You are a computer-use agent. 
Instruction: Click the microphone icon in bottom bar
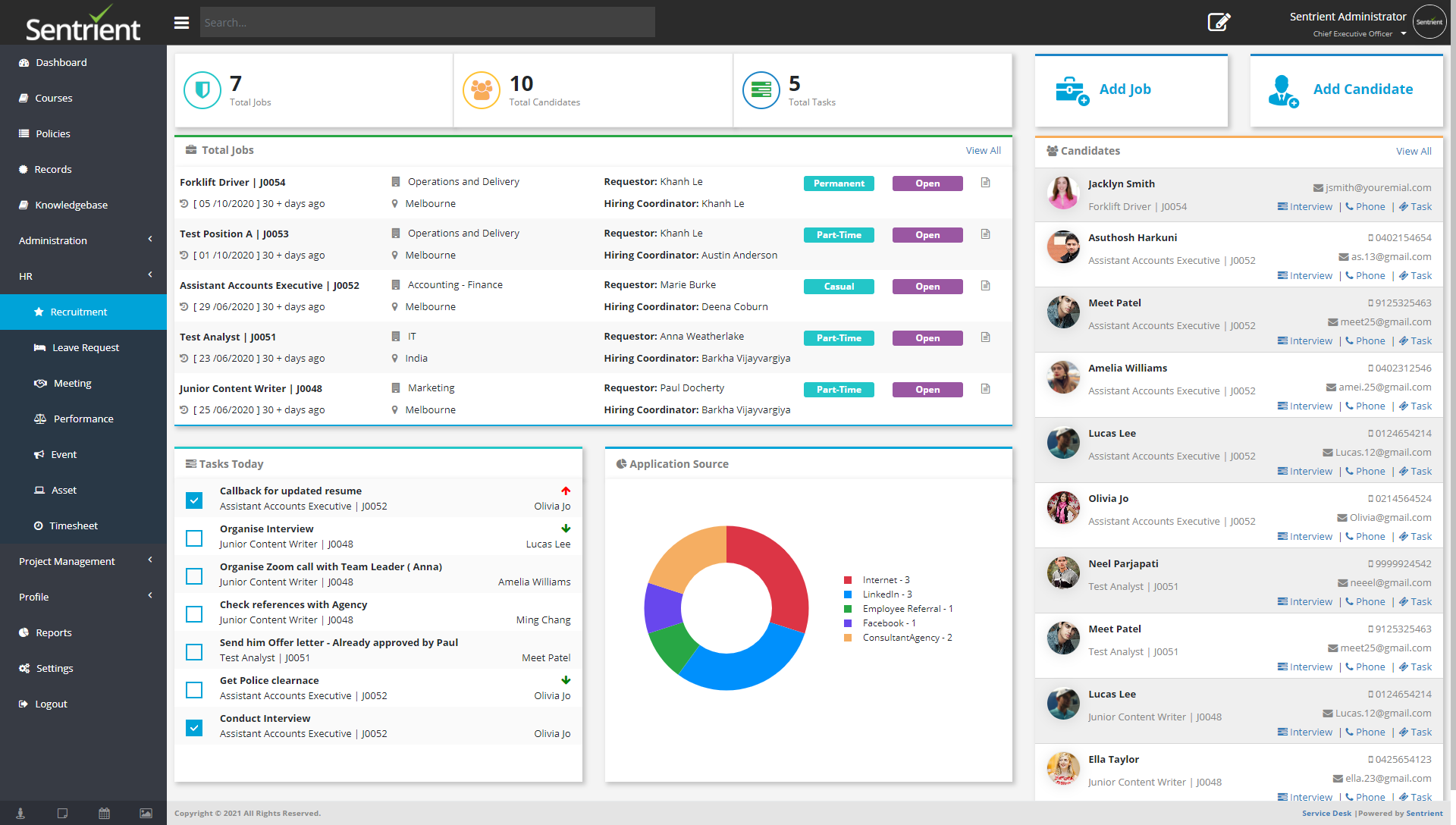20,813
